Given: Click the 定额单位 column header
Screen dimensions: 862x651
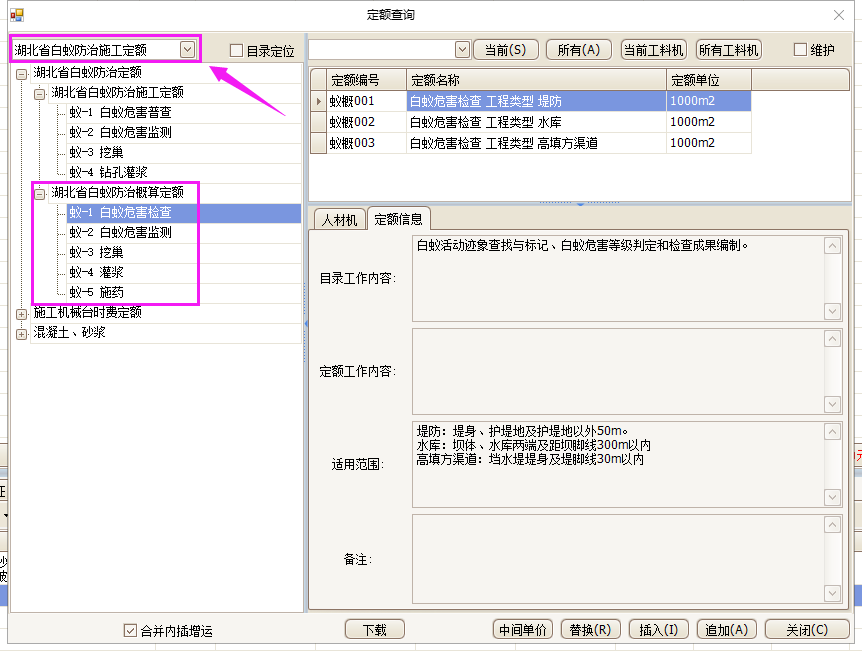Looking at the screenshot, I should pyautogui.click(x=708, y=80).
